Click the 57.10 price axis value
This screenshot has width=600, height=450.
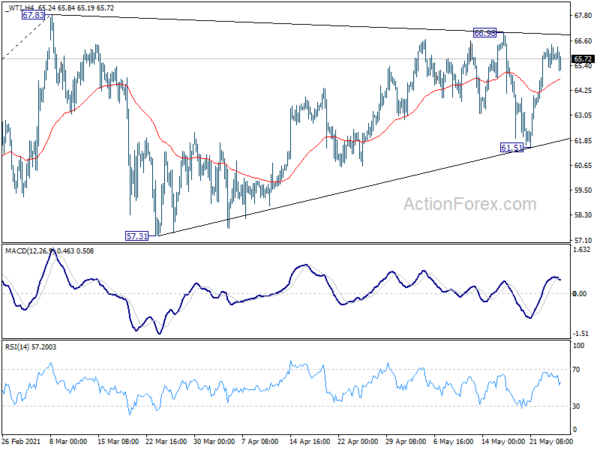[x=583, y=240]
